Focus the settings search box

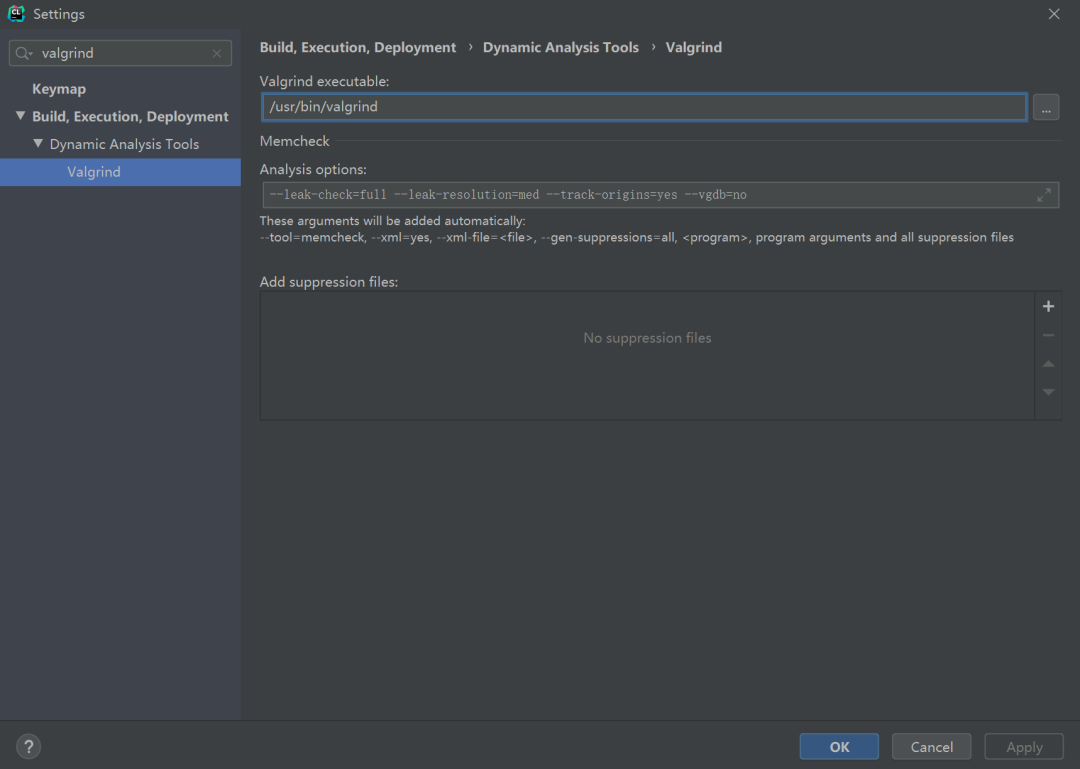click(121, 53)
